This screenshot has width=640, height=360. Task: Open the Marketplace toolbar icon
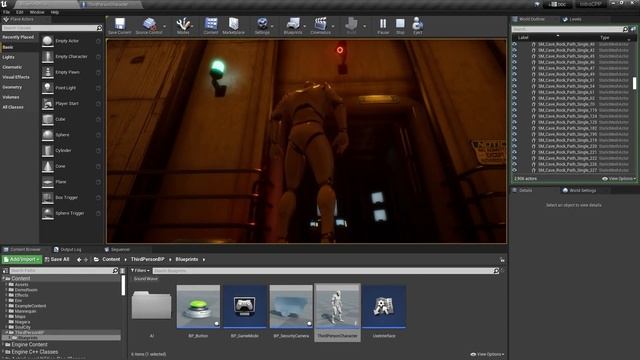(x=233, y=24)
